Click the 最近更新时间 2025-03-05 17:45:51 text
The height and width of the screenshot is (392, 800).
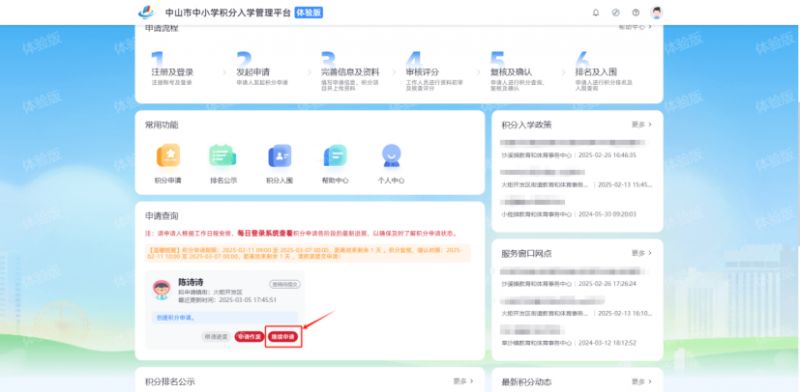tap(228, 300)
